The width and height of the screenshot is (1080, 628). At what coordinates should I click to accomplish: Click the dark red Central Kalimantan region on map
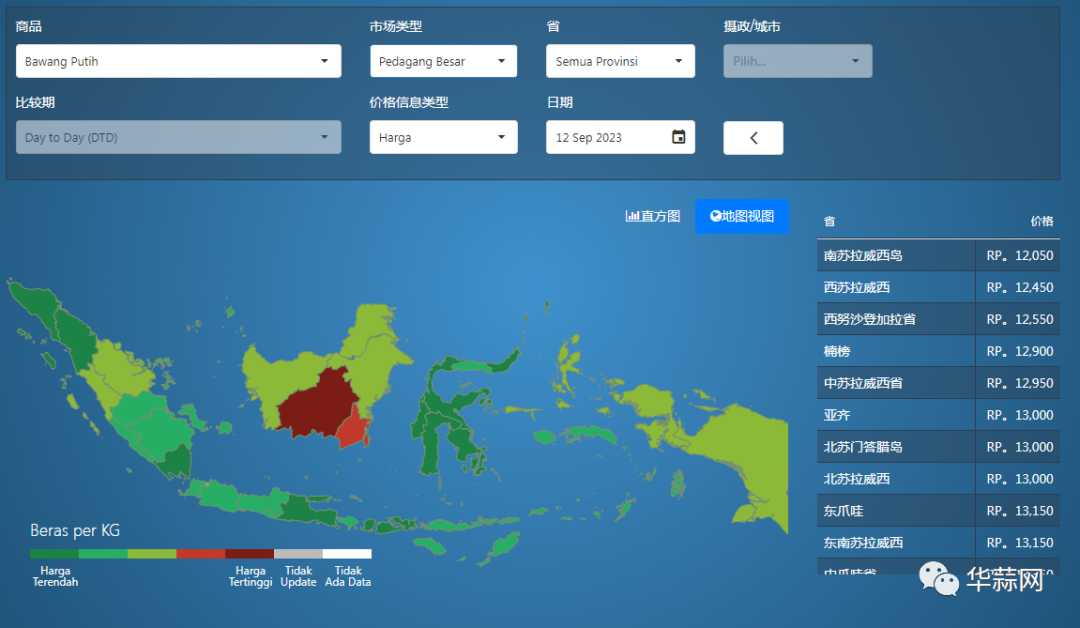[x=317, y=405]
